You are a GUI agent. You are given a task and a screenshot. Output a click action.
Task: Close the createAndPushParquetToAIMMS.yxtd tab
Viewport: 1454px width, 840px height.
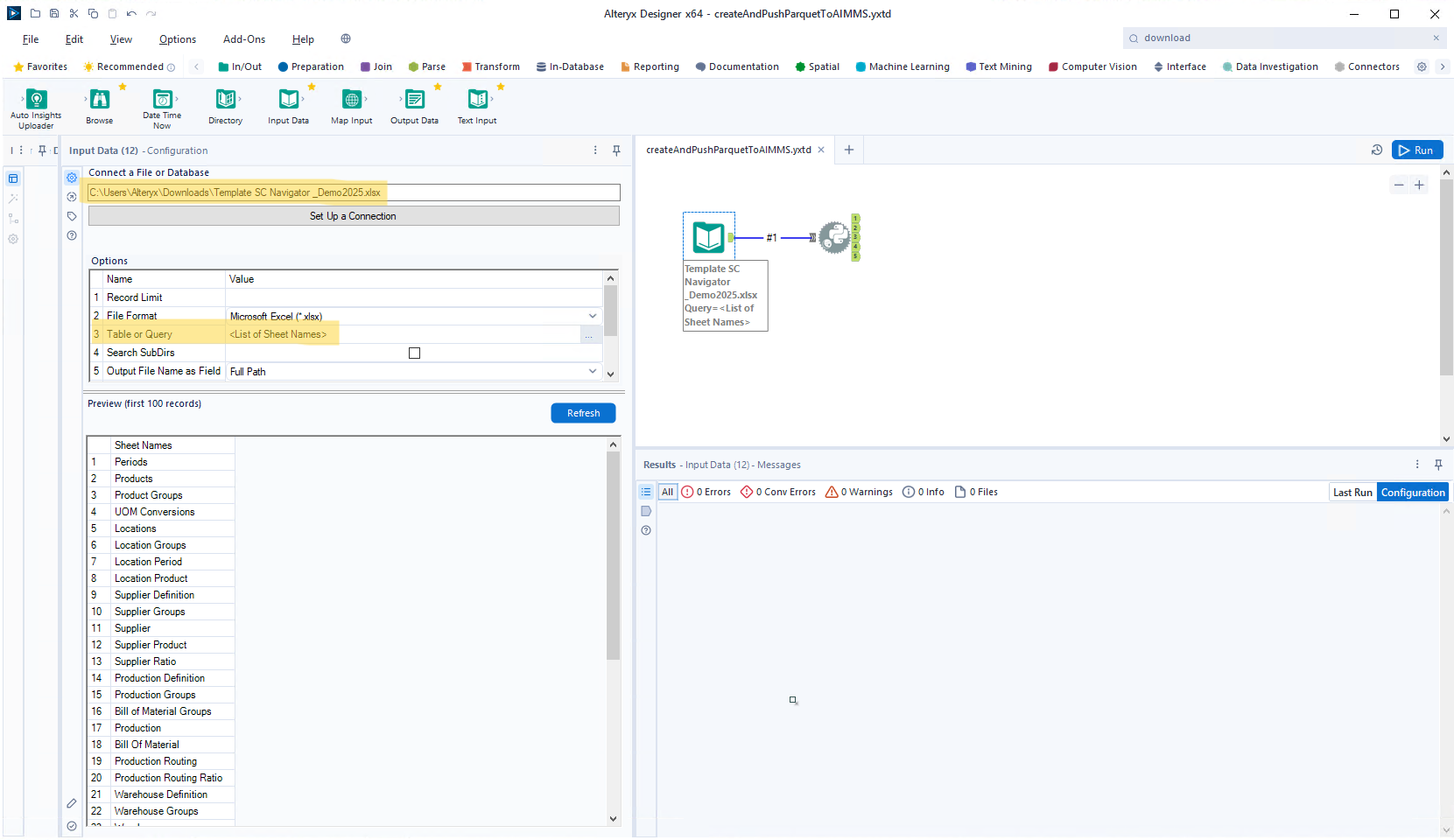click(x=821, y=150)
